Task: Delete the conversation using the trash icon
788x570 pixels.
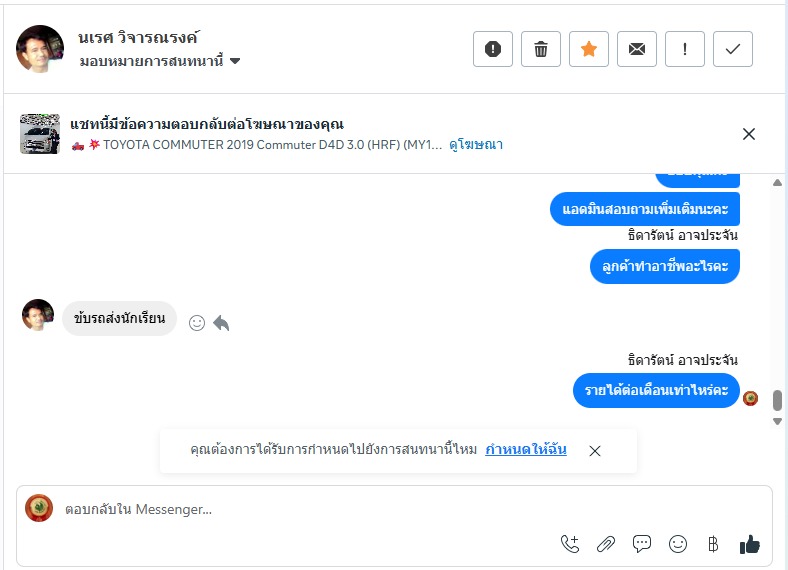Action: coord(540,49)
